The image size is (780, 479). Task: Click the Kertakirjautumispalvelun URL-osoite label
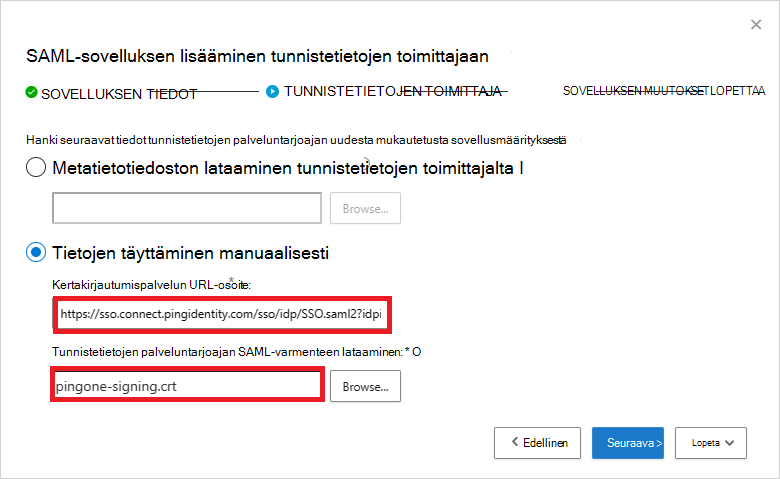pos(151,285)
